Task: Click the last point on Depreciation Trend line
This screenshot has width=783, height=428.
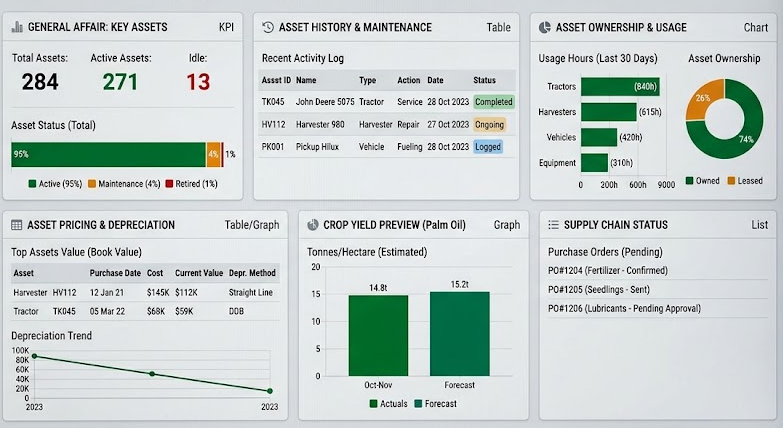Action: click(270, 391)
